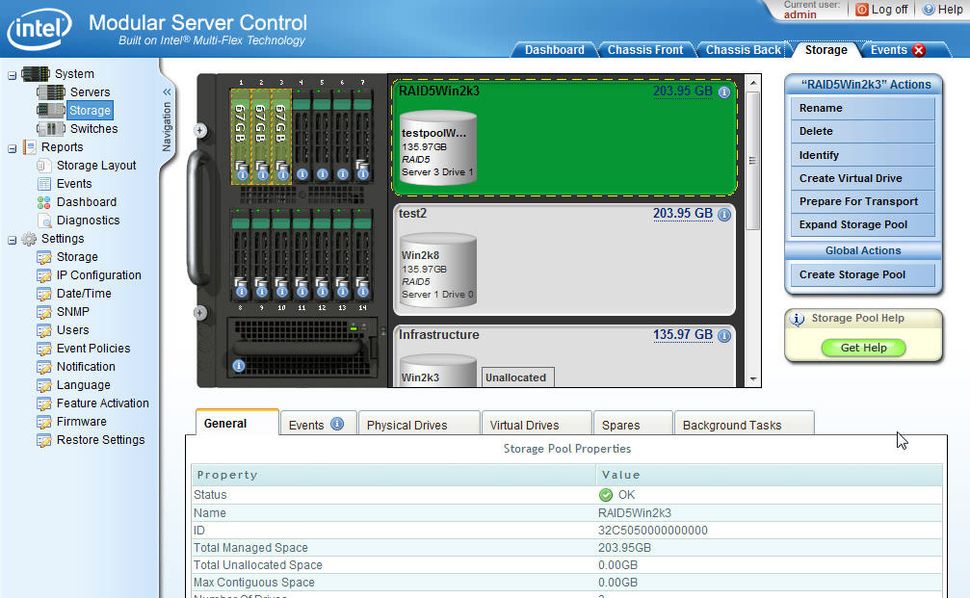Click Identify action
The image size is (970, 598).
click(x=862, y=155)
